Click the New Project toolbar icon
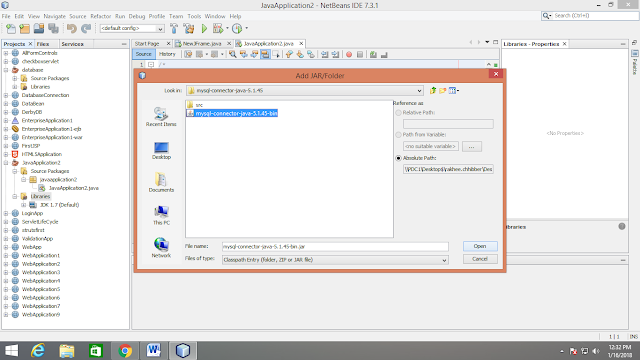Image resolution: width=640 pixels, height=360 pixels. click(x=24, y=29)
